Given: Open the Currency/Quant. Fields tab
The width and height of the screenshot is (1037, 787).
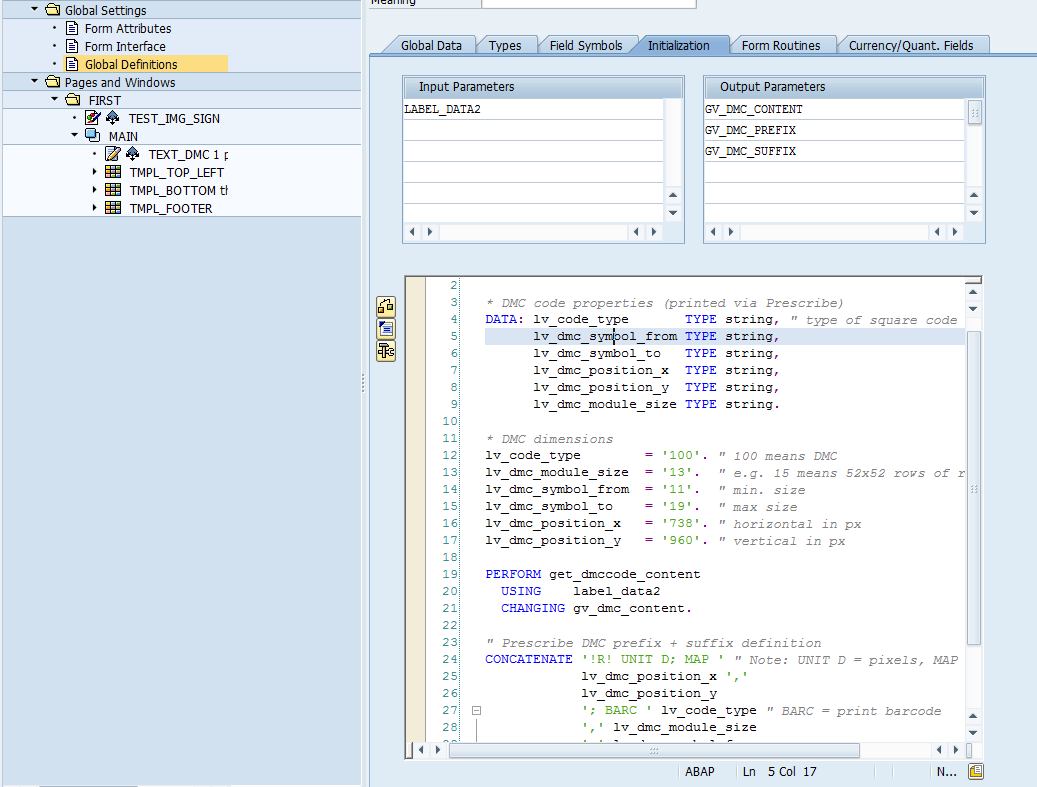Looking at the screenshot, I should pyautogui.click(x=910, y=45).
